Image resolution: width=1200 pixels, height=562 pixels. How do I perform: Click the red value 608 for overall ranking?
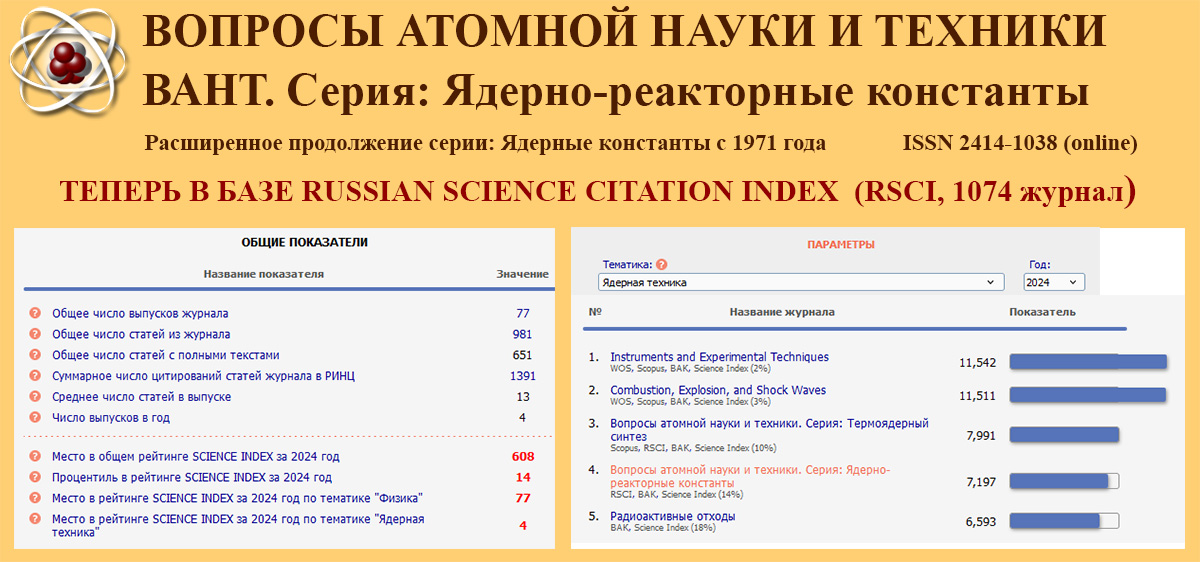[x=522, y=457]
